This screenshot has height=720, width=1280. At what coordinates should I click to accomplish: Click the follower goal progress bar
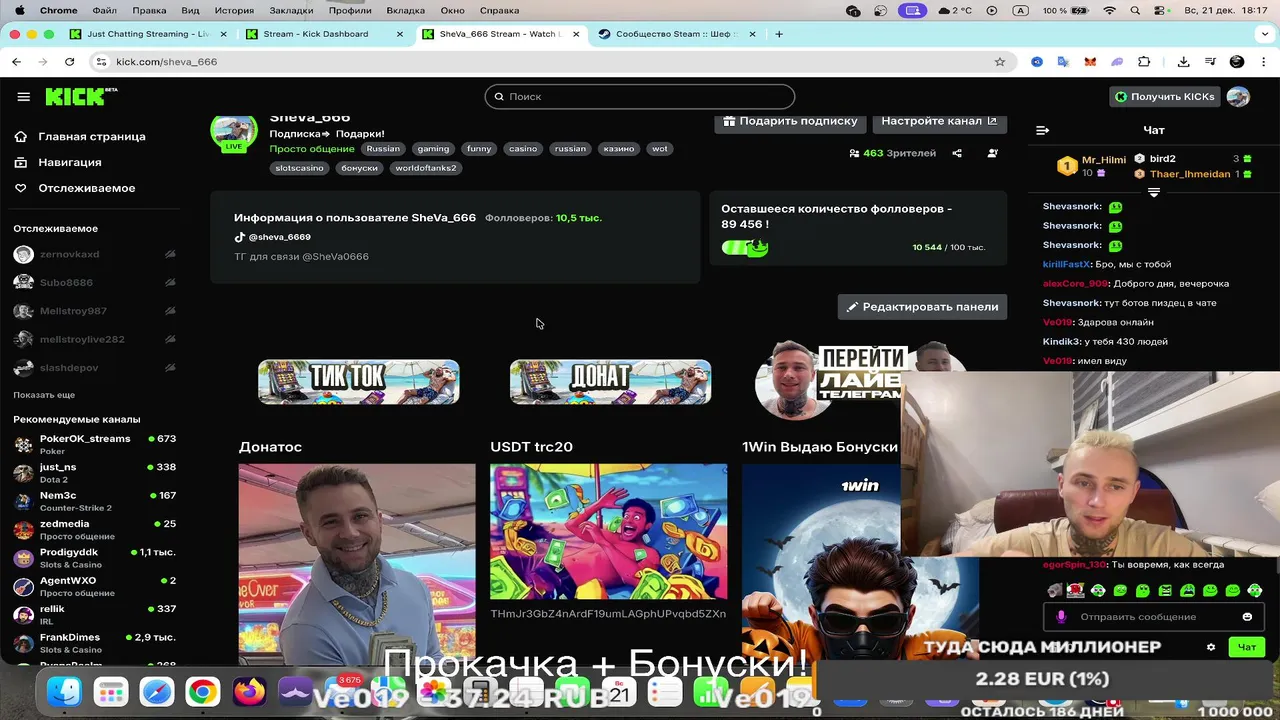[745, 247]
